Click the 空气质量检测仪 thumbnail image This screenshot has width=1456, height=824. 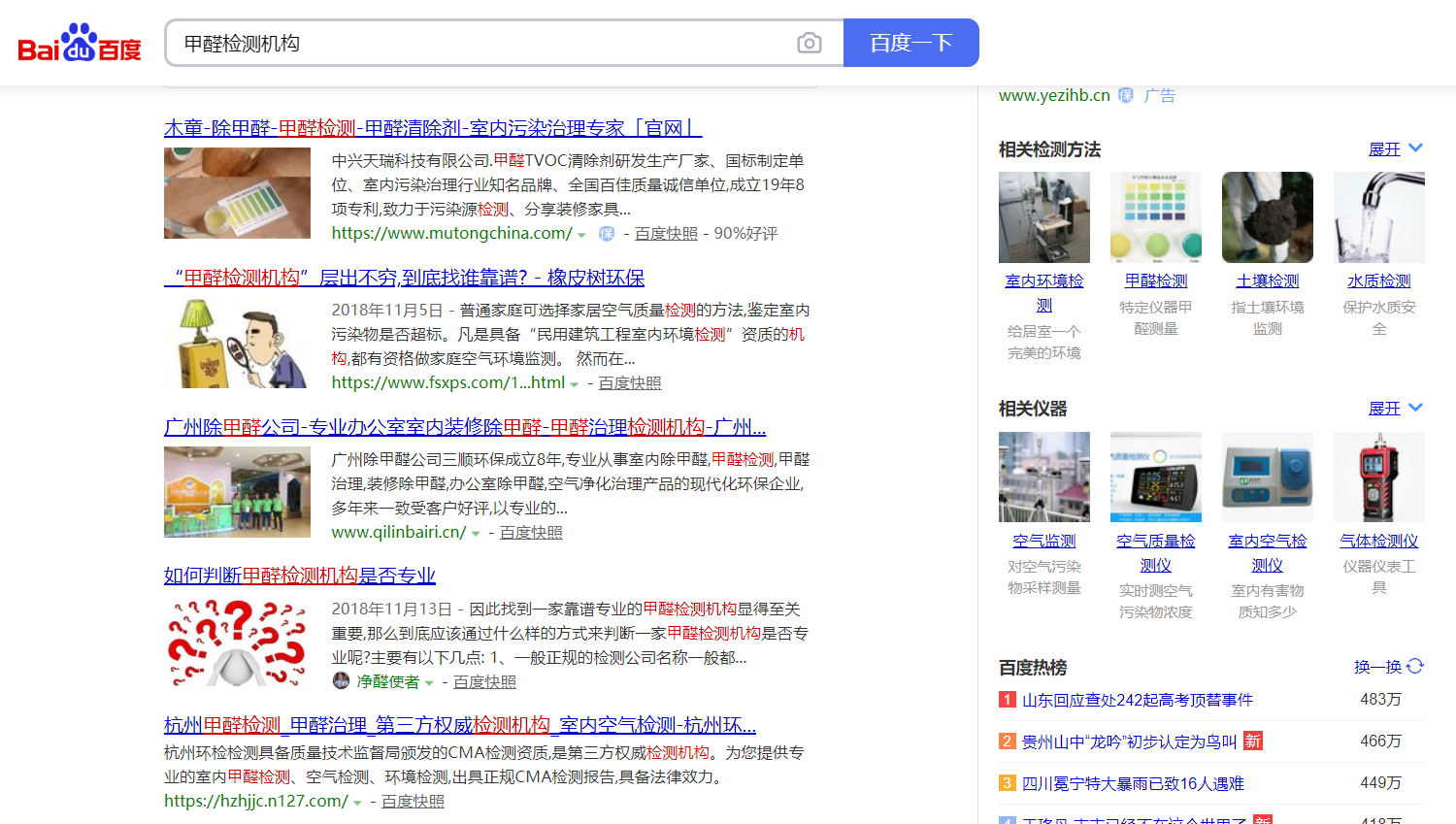[1155, 477]
